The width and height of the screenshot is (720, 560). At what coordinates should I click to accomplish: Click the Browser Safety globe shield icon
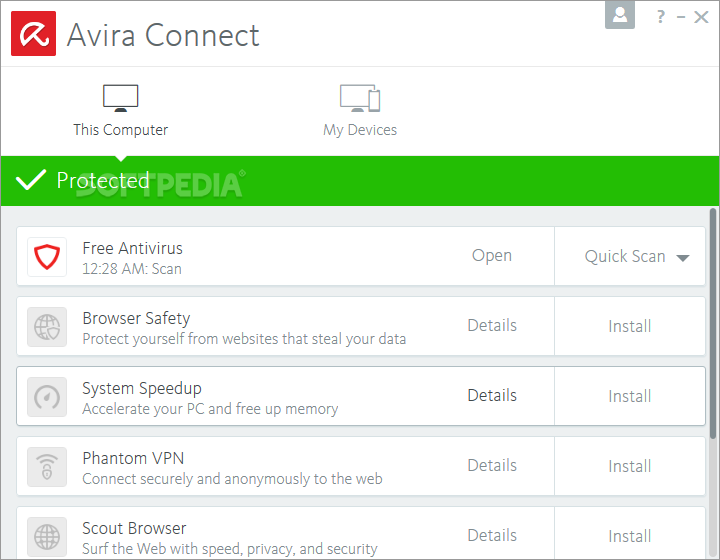[47, 327]
